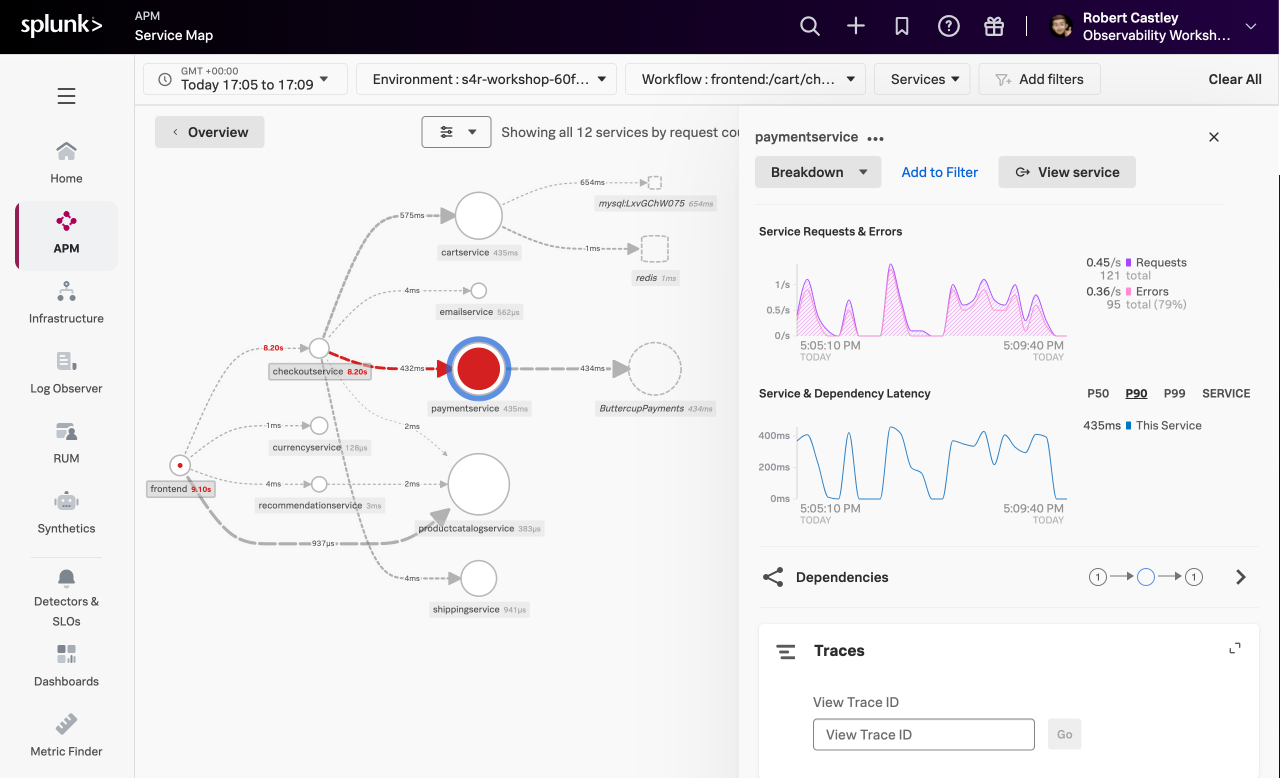Select the P50 latency percentile
Viewport: 1280px width, 778px height.
1098,394
